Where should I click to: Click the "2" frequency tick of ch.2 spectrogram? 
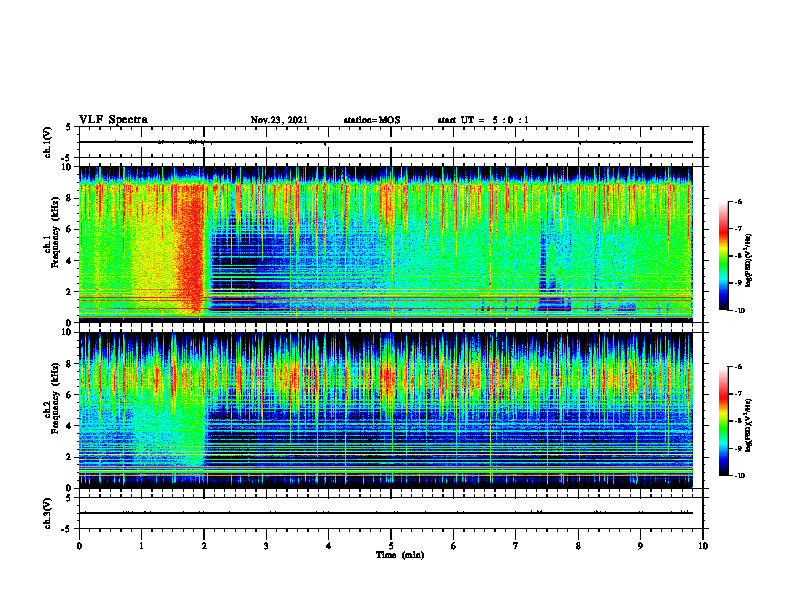tap(71, 457)
